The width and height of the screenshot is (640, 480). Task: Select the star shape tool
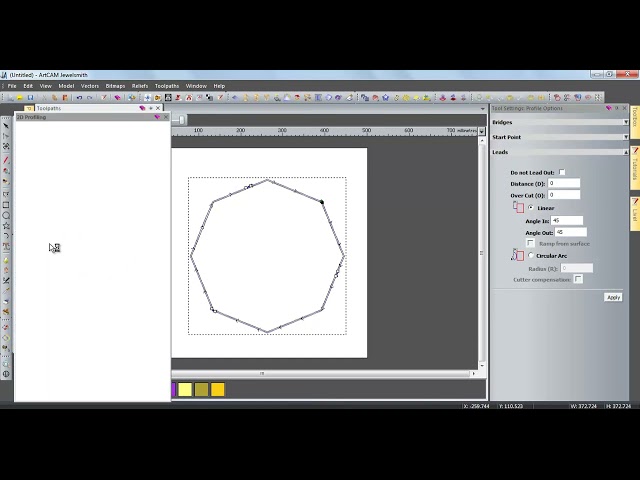click(6, 226)
